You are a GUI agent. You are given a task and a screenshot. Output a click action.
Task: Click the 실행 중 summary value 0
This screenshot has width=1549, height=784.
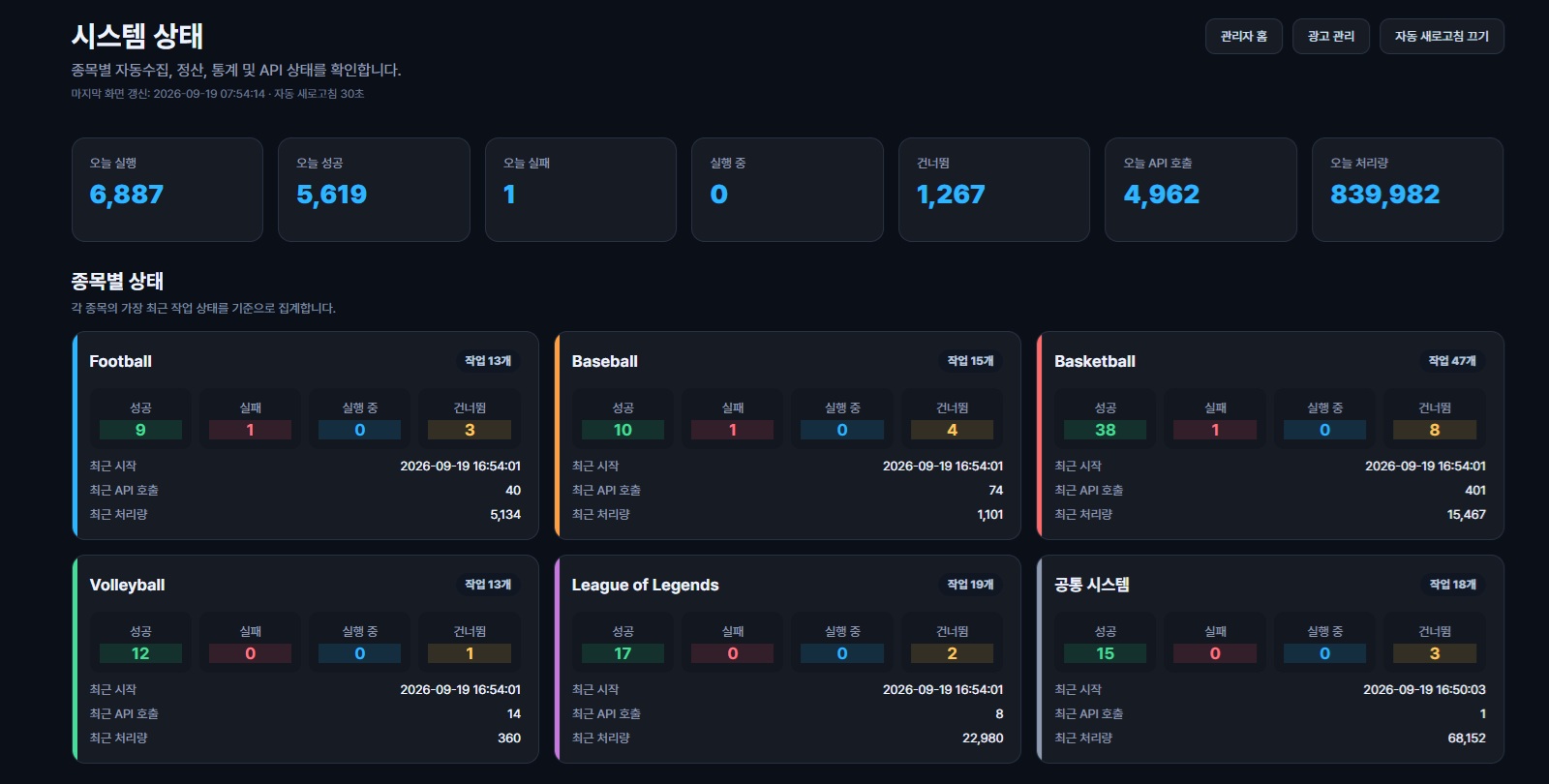click(x=718, y=195)
